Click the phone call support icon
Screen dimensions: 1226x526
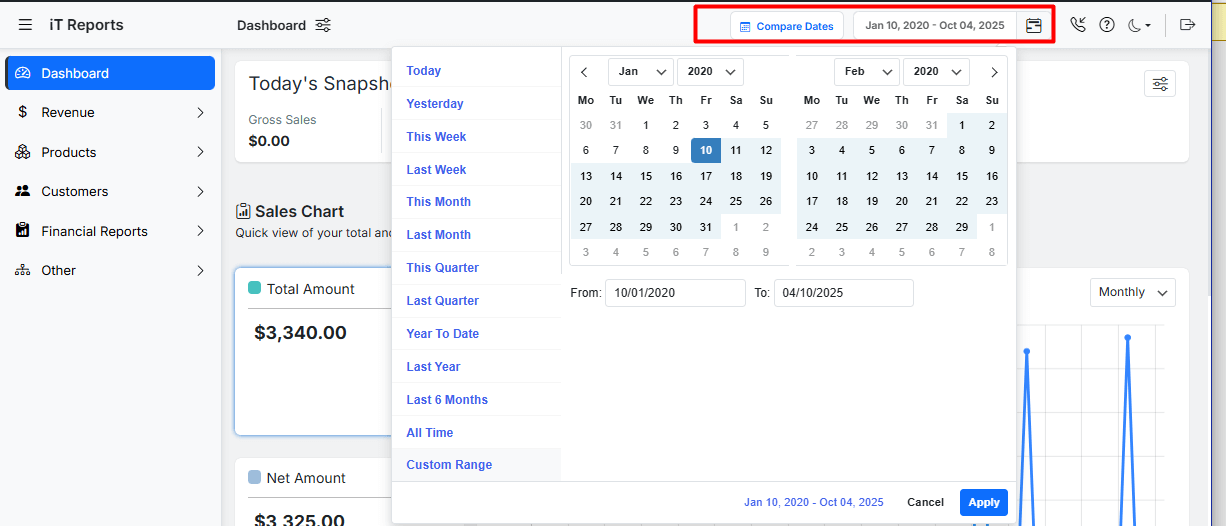(1078, 25)
